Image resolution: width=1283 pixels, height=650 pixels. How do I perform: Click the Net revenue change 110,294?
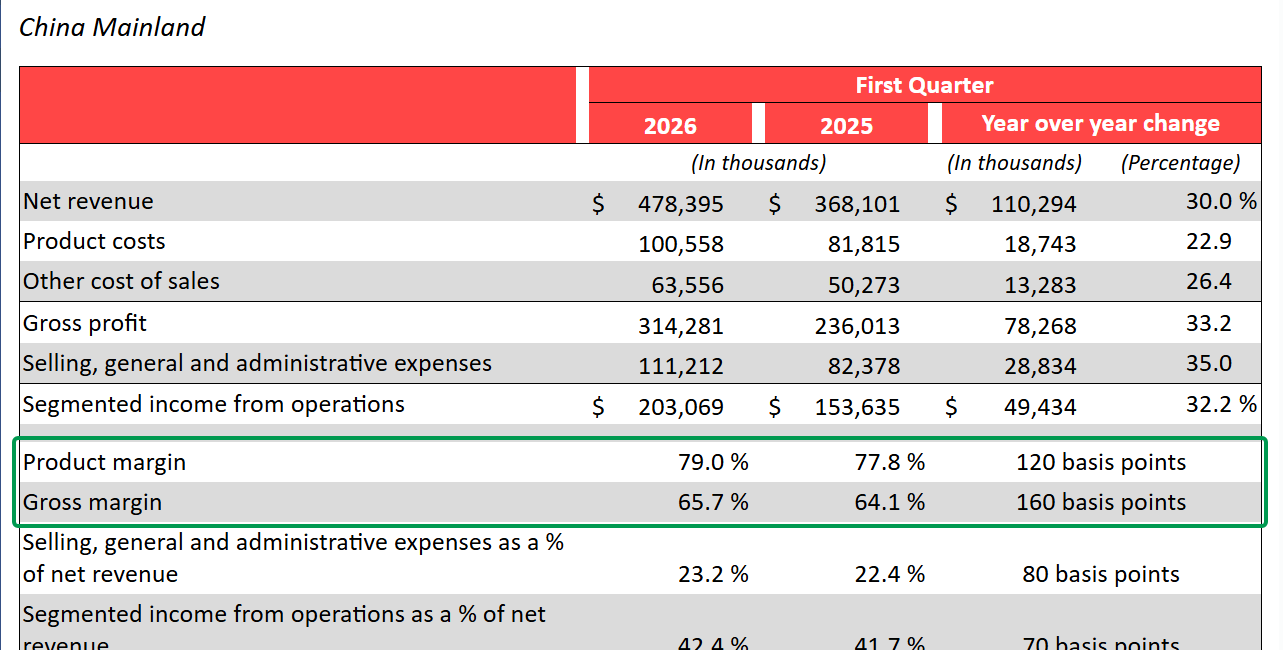point(1034,204)
